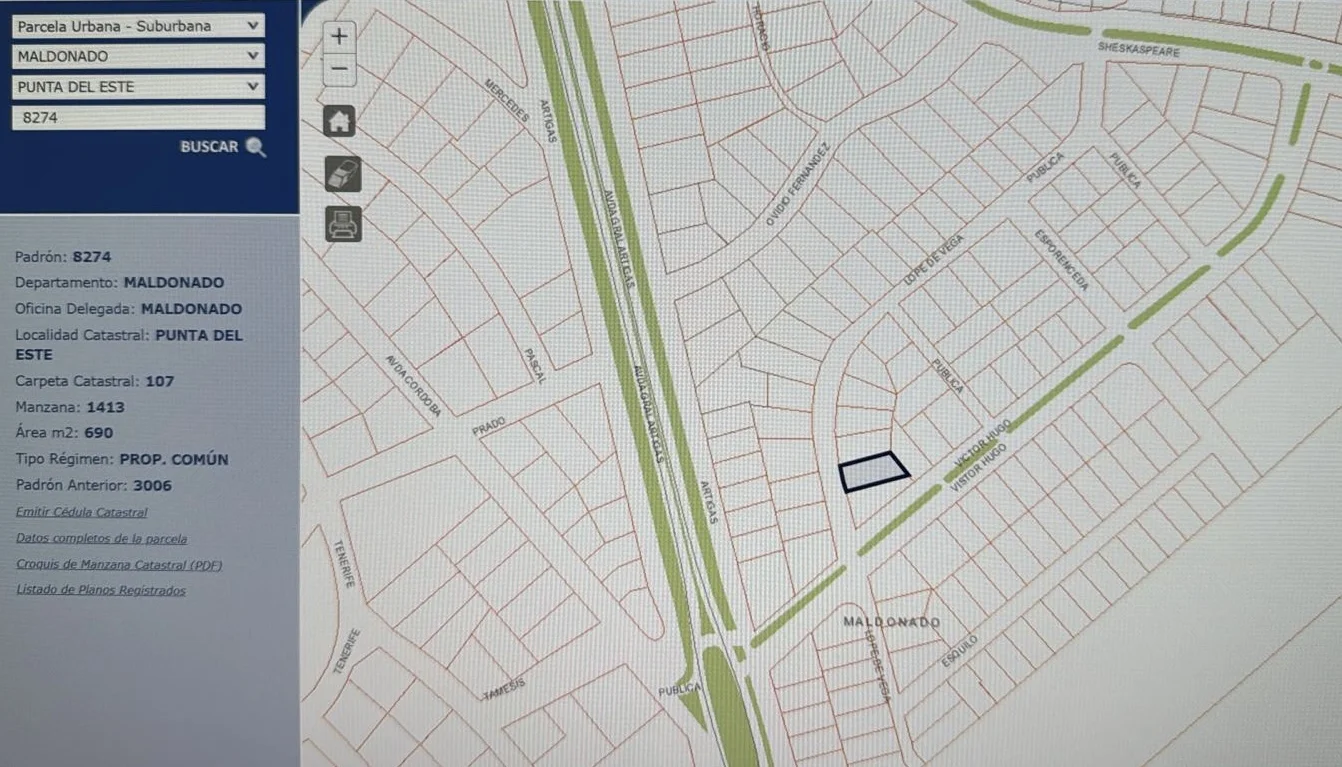Open Croquis de Manzana Catastral (PDF) link
Viewport: 1342px width, 767px height.
118,564
